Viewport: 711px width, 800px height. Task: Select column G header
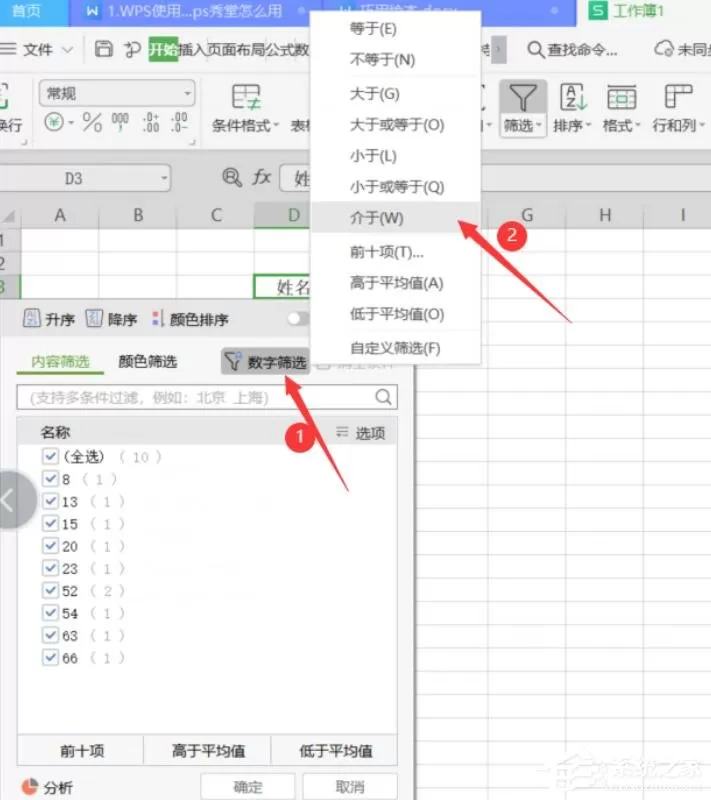(527, 215)
